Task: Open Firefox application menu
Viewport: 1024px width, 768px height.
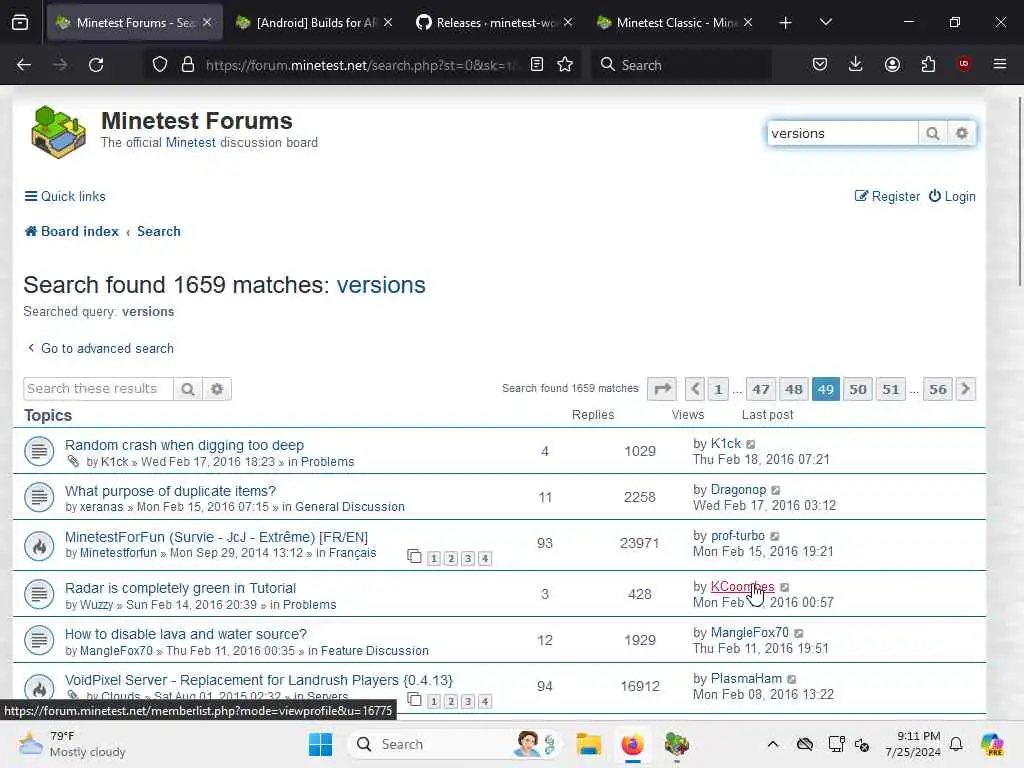Action: point(1000,64)
